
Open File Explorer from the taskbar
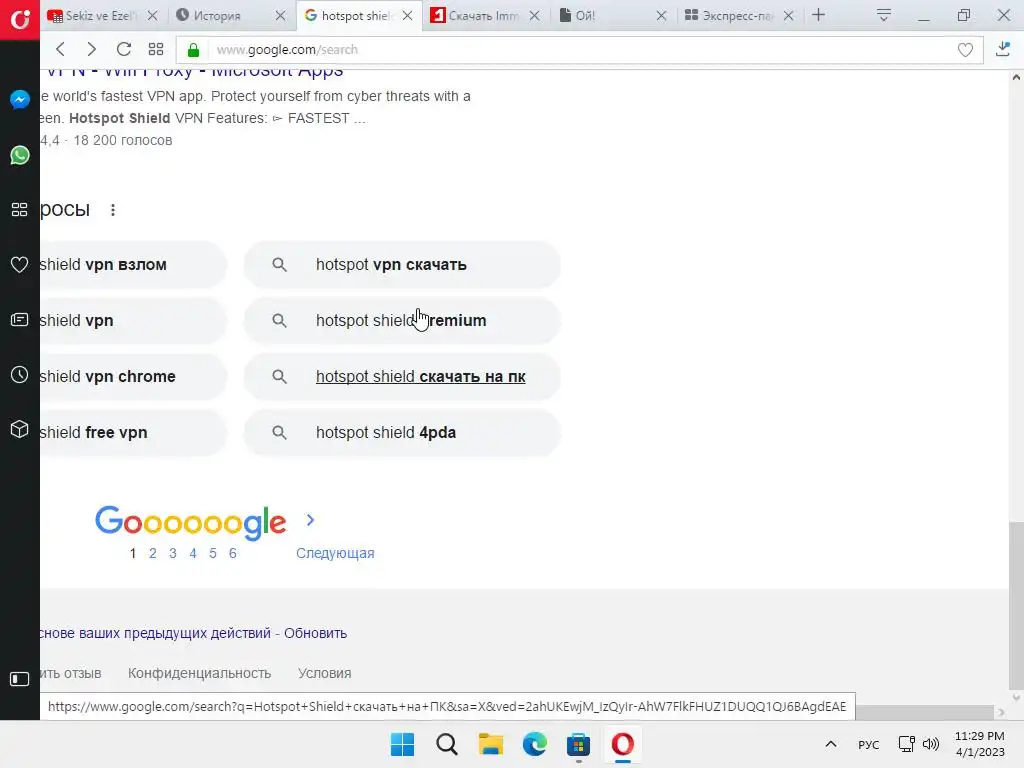tap(490, 744)
